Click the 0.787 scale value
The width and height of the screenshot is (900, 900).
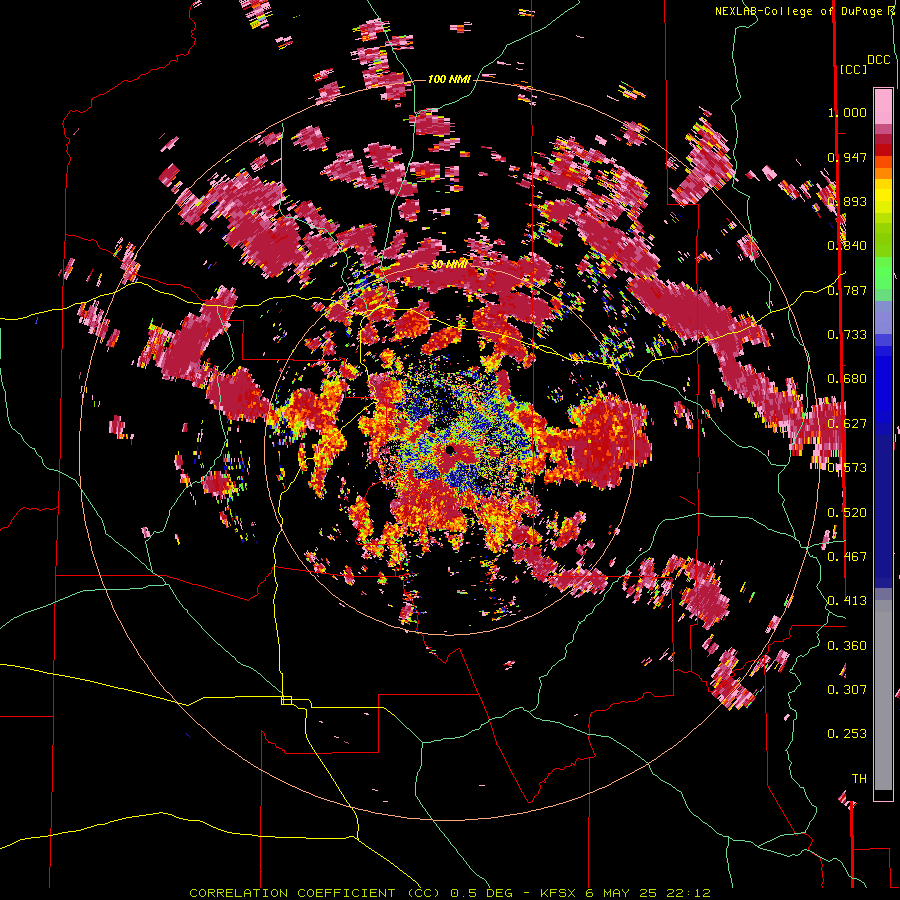point(847,290)
